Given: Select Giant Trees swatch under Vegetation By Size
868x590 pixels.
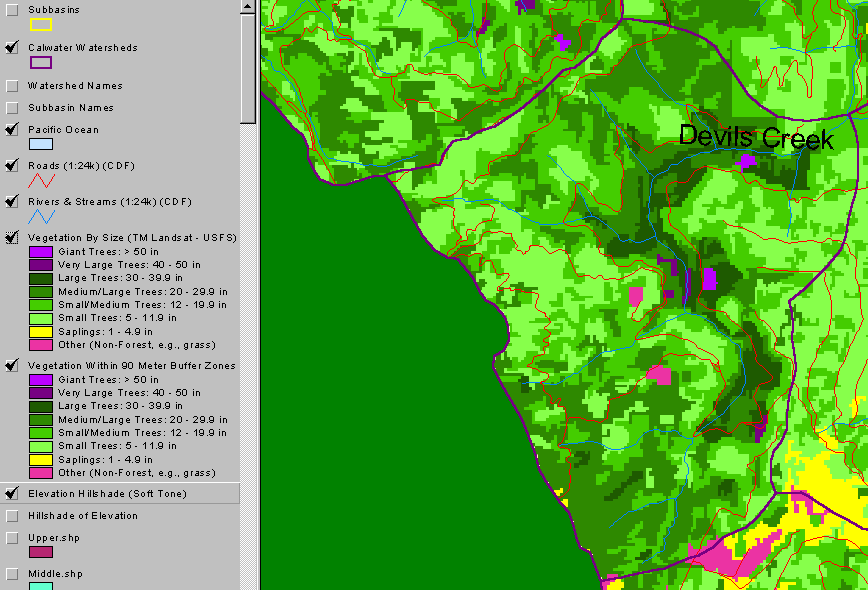Looking at the screenshot, I should pos(41,252).
